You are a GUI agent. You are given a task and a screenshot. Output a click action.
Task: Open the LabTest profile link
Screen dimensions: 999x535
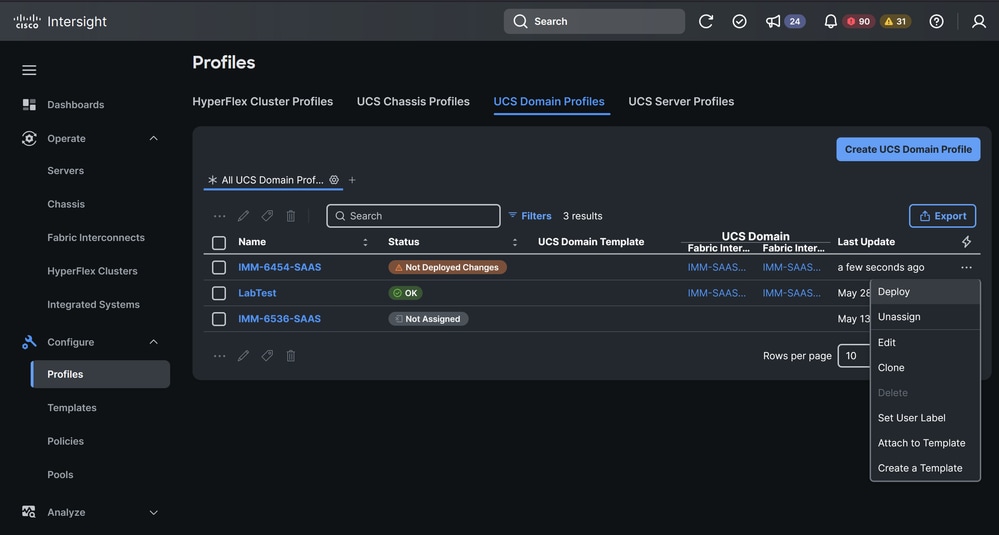pyautogui.click(x=257, y=293)
